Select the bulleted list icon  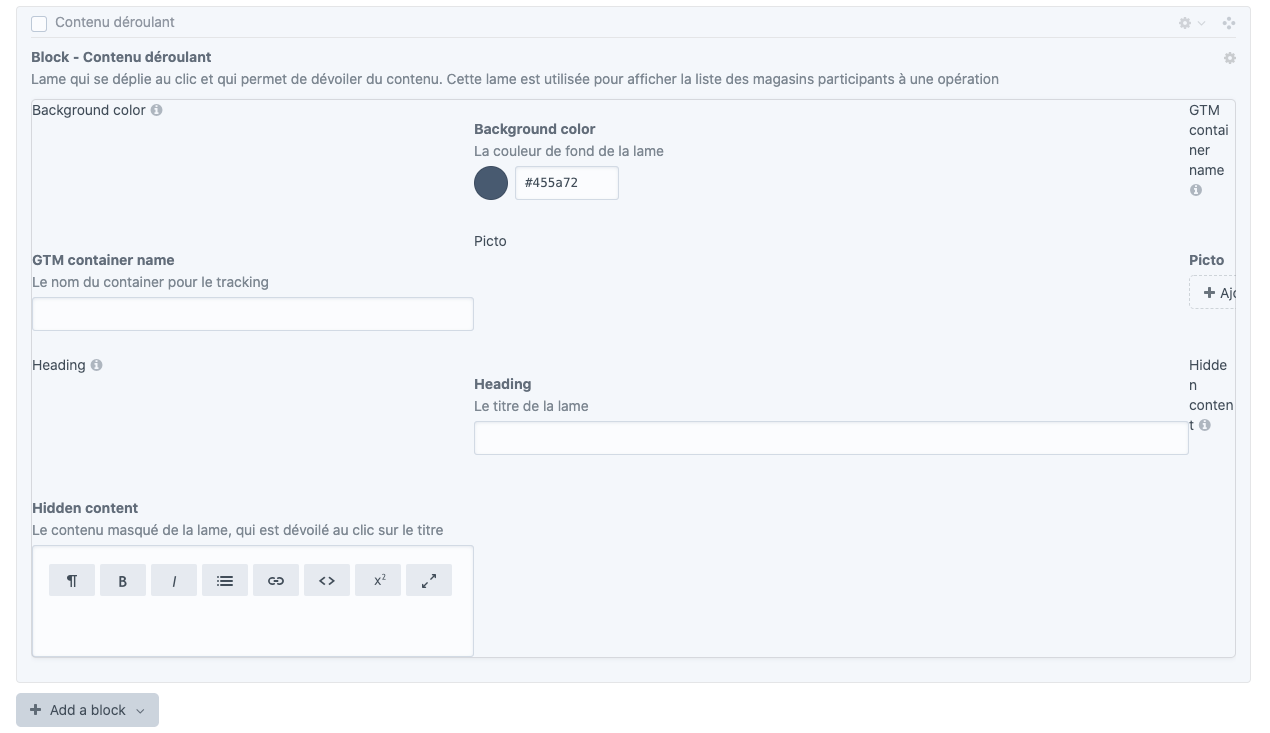click(224, 580)
